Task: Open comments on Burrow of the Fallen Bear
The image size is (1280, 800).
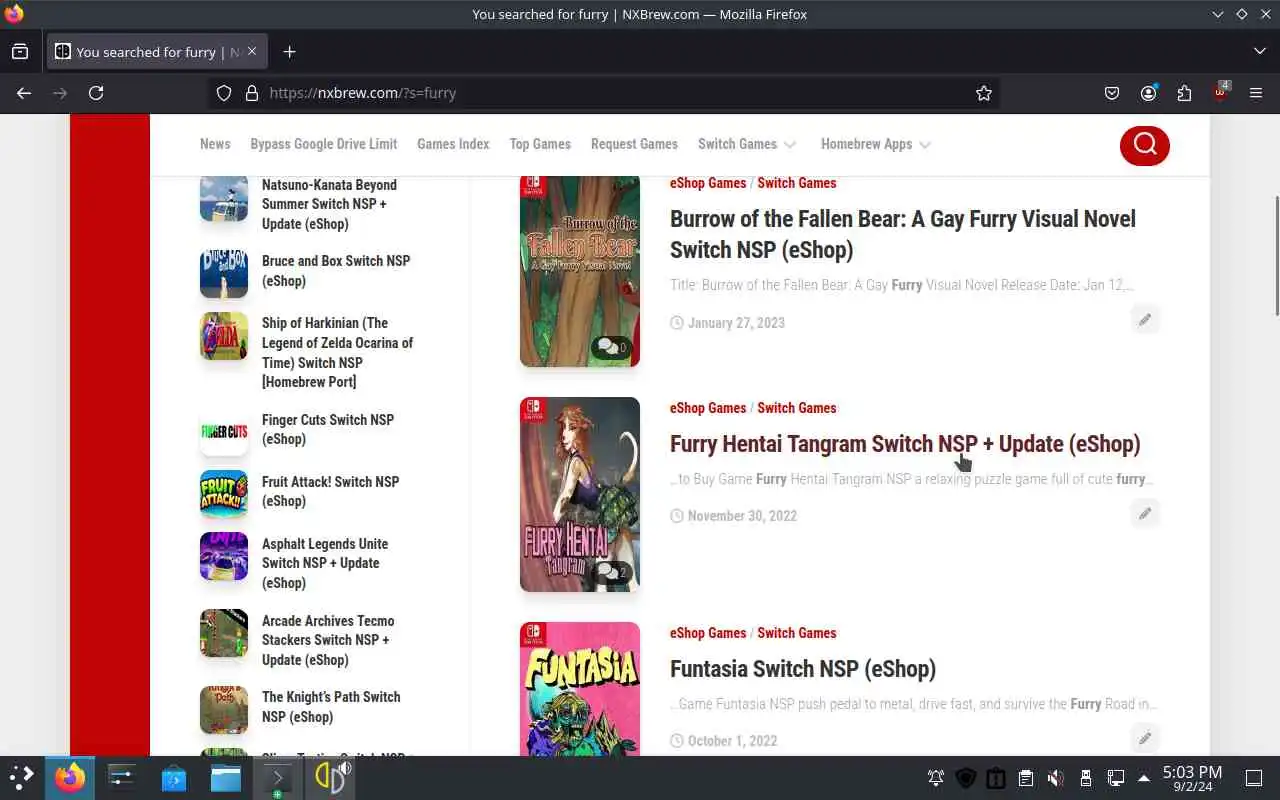Action: pos(611,347)
